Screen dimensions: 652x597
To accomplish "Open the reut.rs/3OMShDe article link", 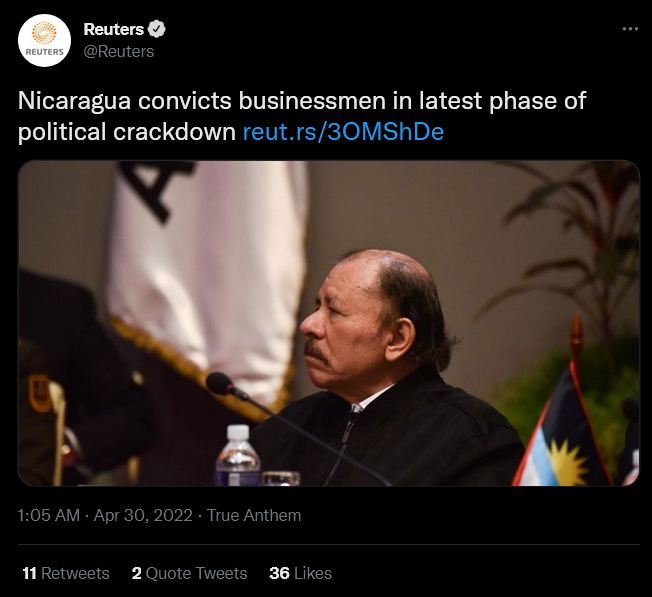I will click(x=343, y=132).
